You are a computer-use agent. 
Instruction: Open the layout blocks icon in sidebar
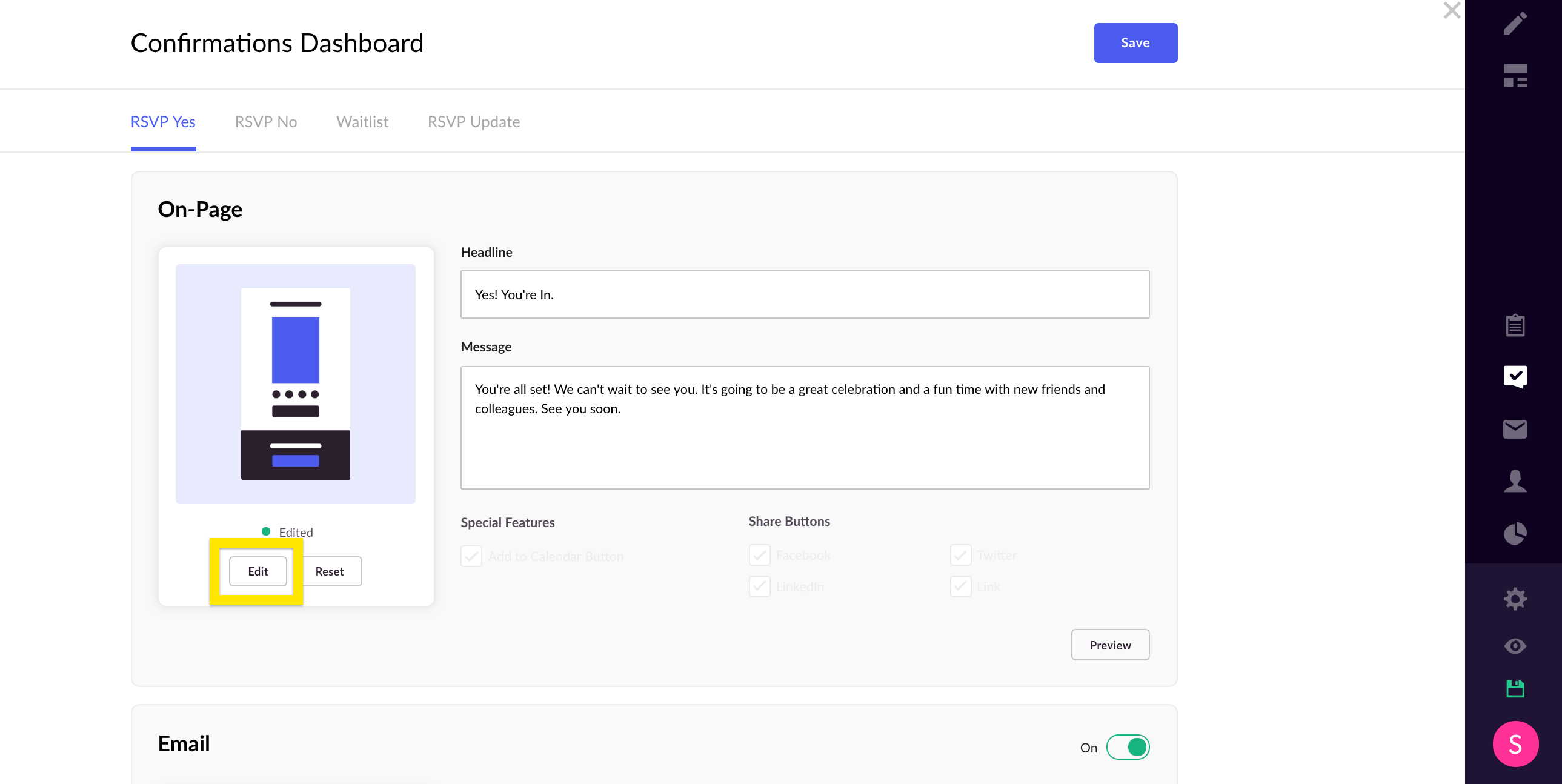point(1515,76)
